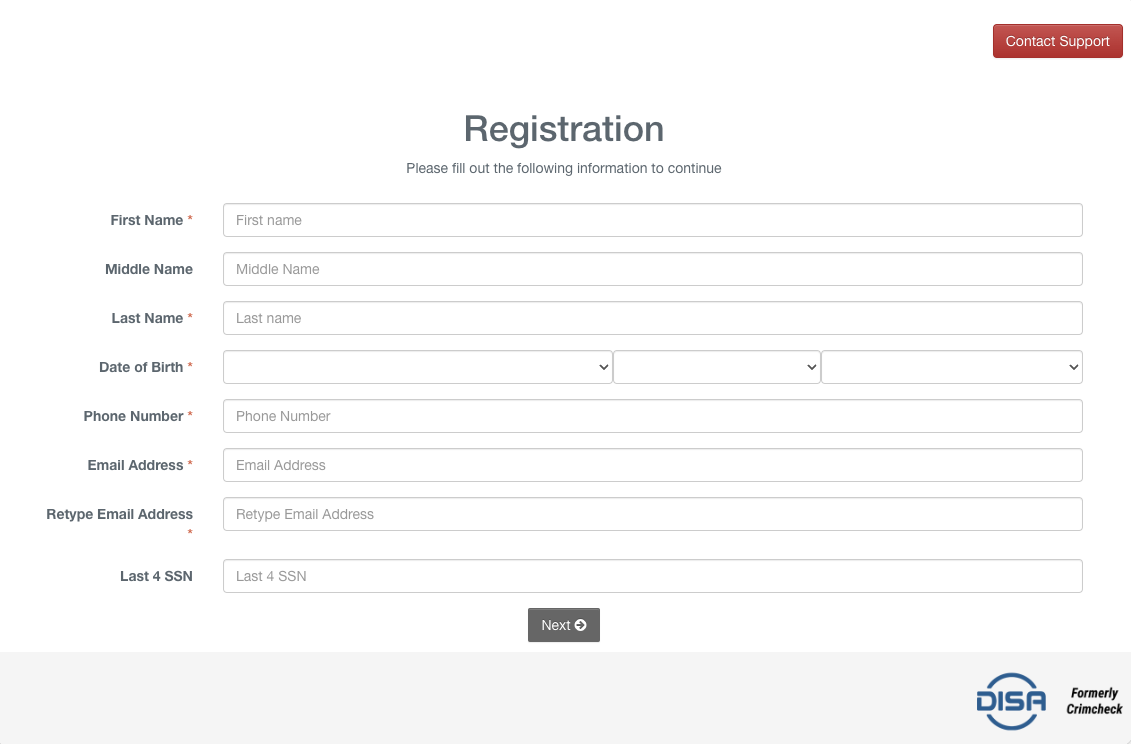1131x744 pixels.
Task: Select the Last Name text box
Action: (x=652, y=318)
